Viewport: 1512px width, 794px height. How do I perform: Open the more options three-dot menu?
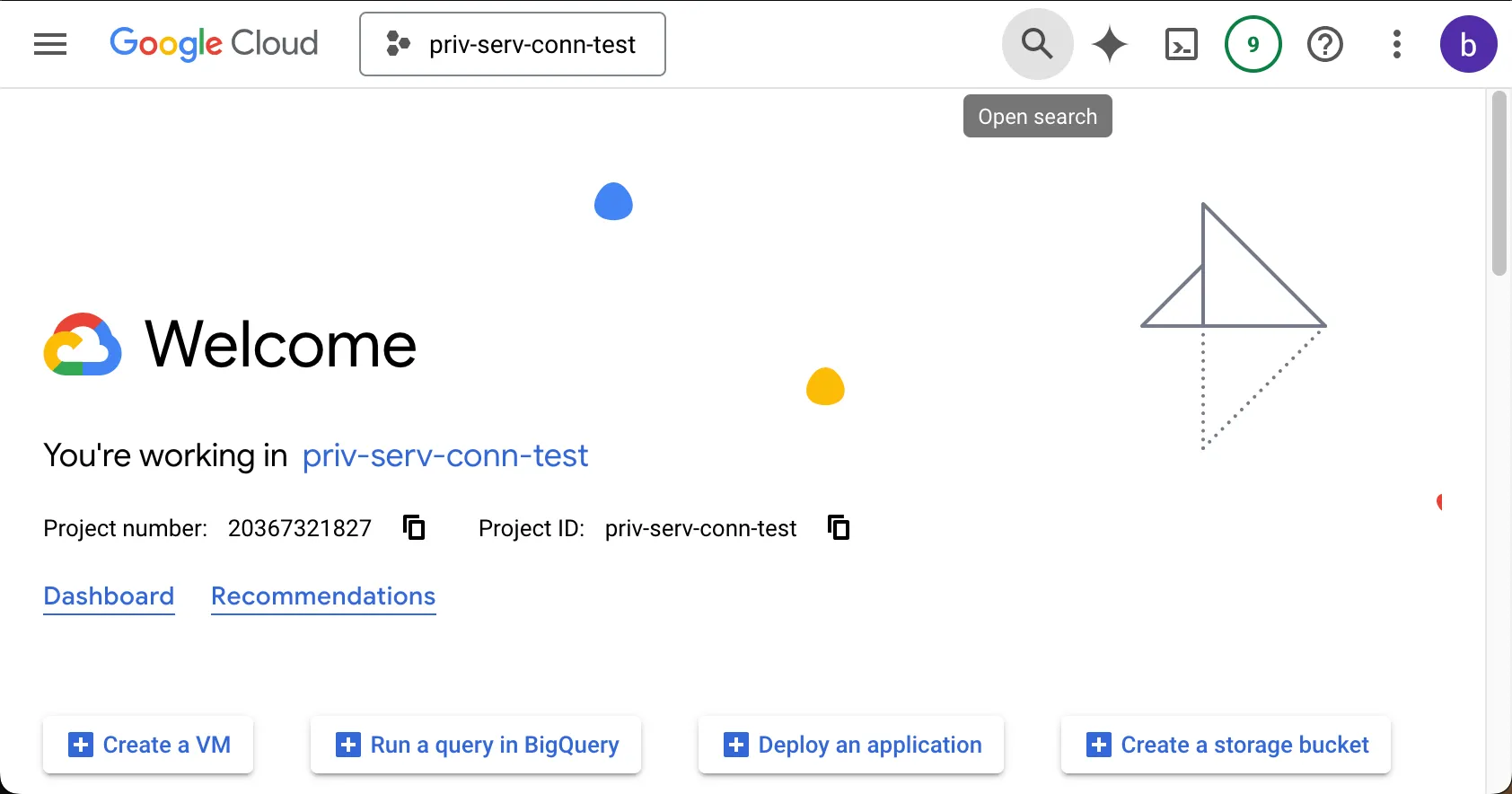pos(1396,43)
